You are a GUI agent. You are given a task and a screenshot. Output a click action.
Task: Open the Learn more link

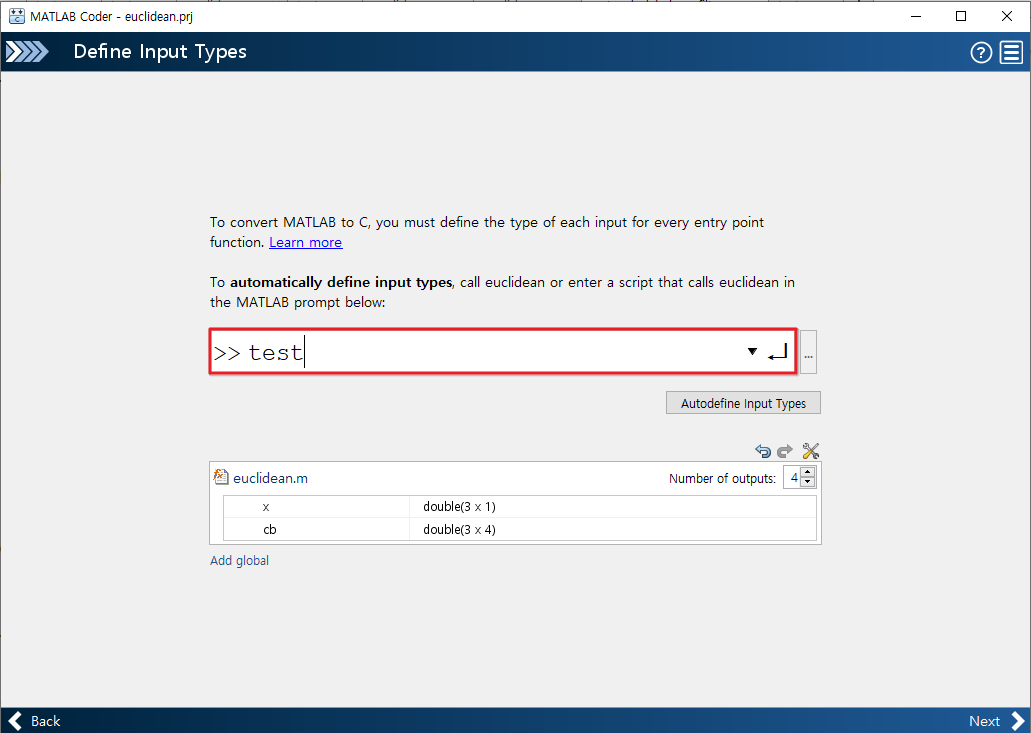(305, 242)
